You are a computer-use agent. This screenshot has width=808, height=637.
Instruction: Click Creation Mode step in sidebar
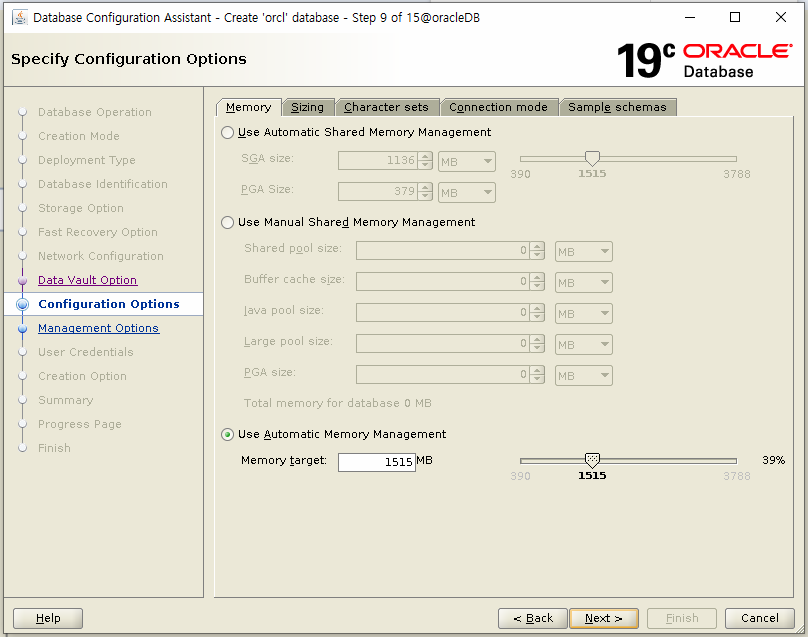coord(79,136)
